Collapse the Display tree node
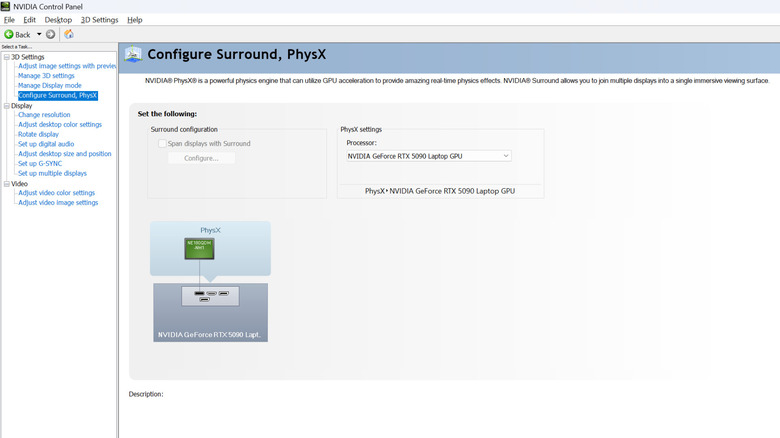This screenshot has height=438, width=780. [6, 106]
